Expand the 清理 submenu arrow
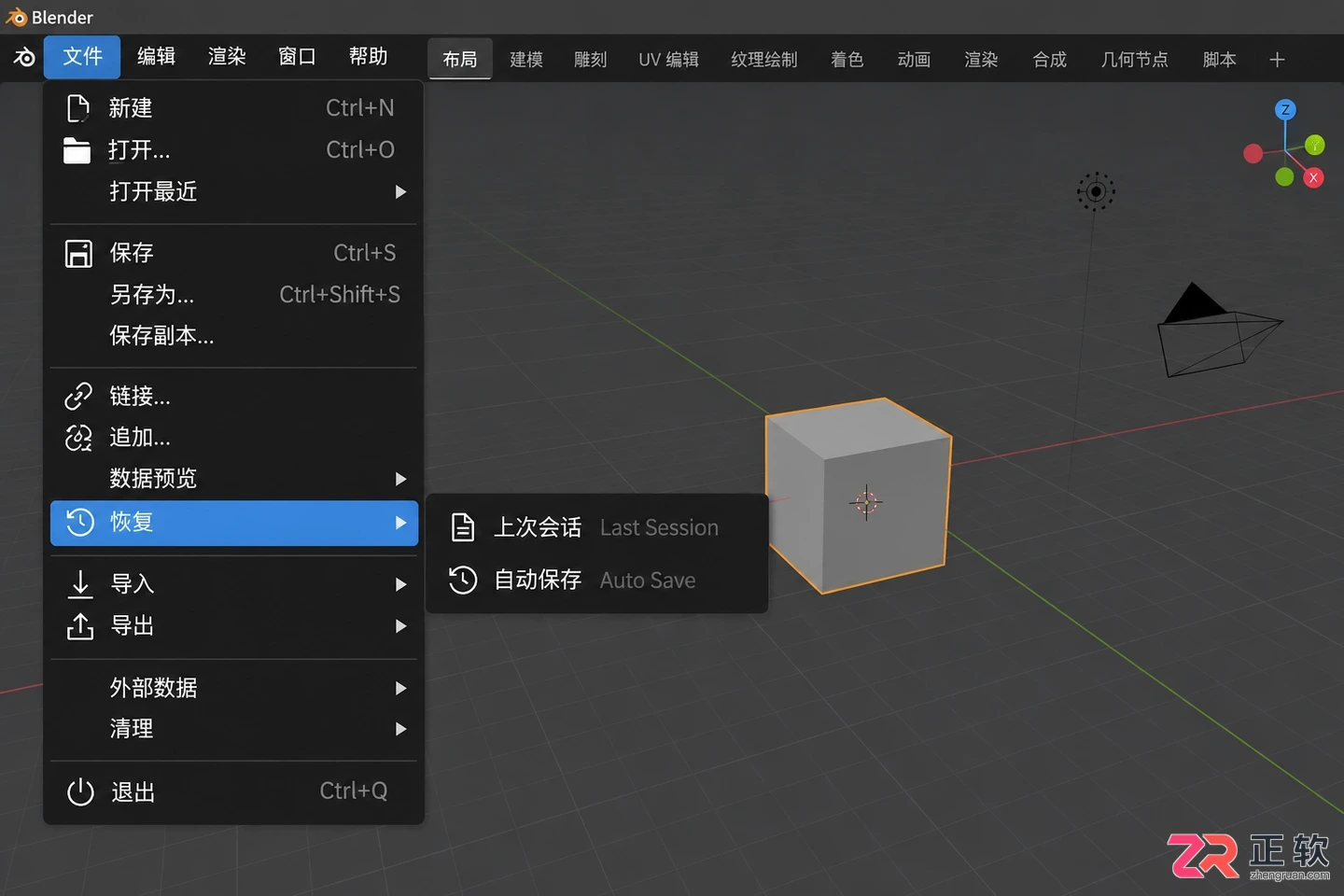The width and height of the screenshot is (1344, 896). point(401,729)
